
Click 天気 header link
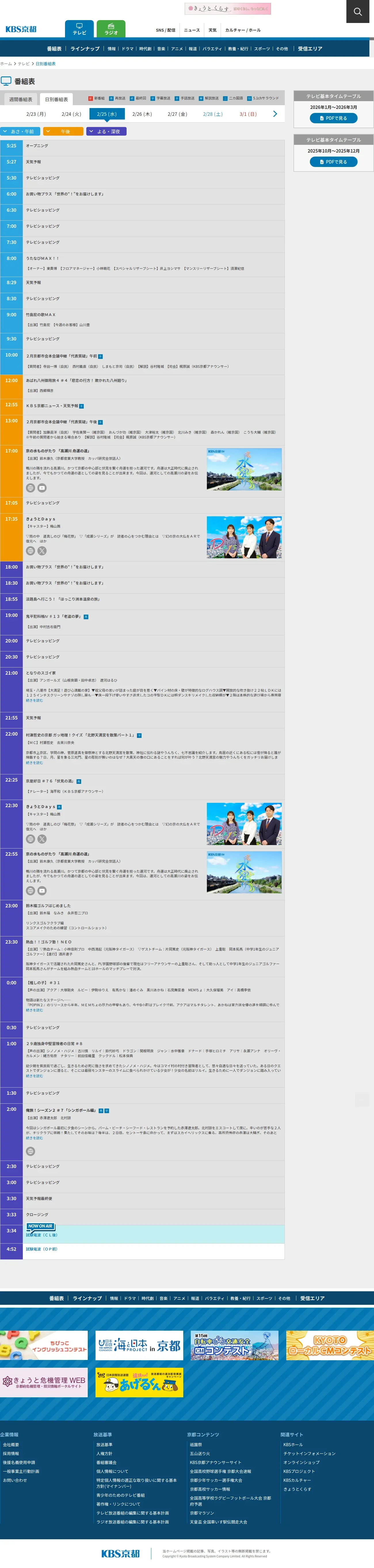click(213, 30)
